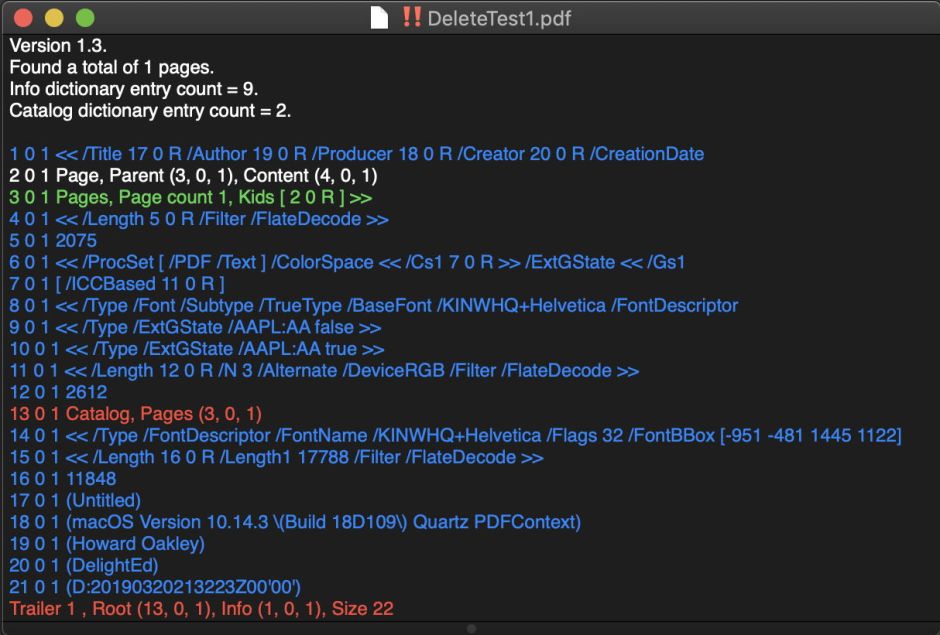Click the green '3 0 1 Pages' line
The image size is (940, 635).
(x=190, y=197)
